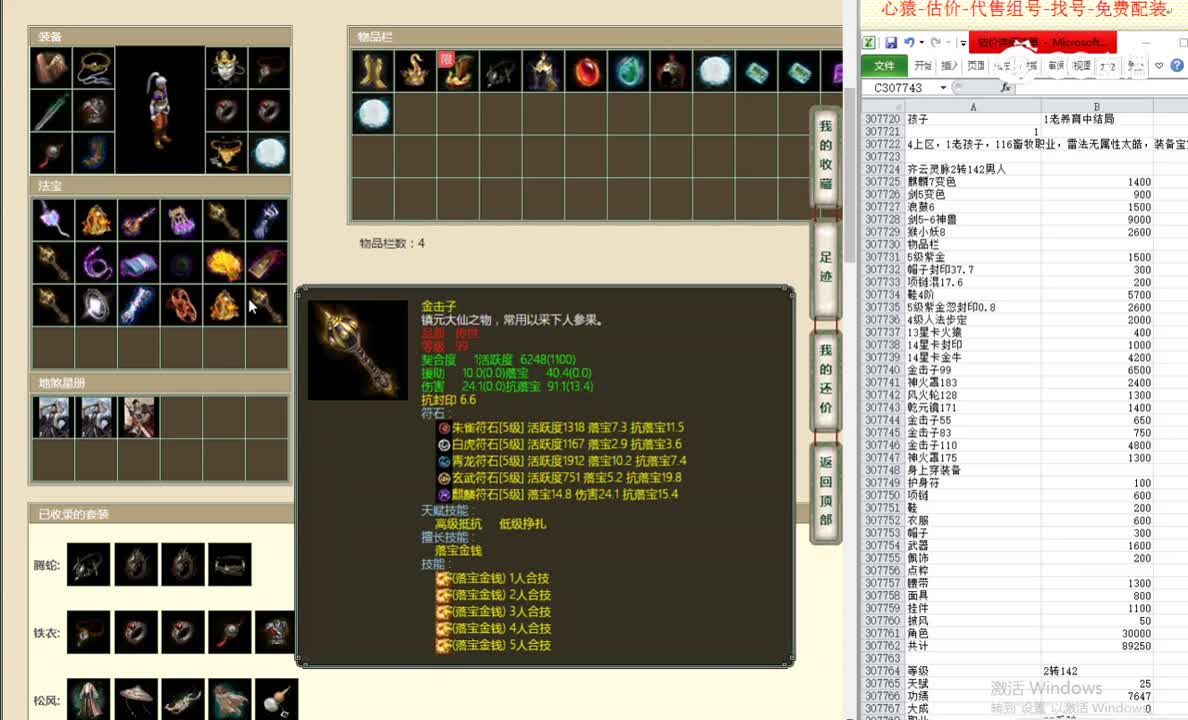Select the bead pendant with red tassel
This screenshot has width=1188, height=720.
click(x=52, y=154)
